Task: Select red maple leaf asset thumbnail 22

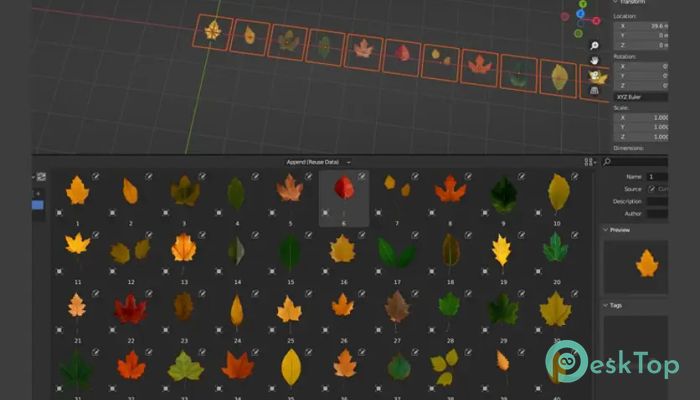Action: coord(130,308)
